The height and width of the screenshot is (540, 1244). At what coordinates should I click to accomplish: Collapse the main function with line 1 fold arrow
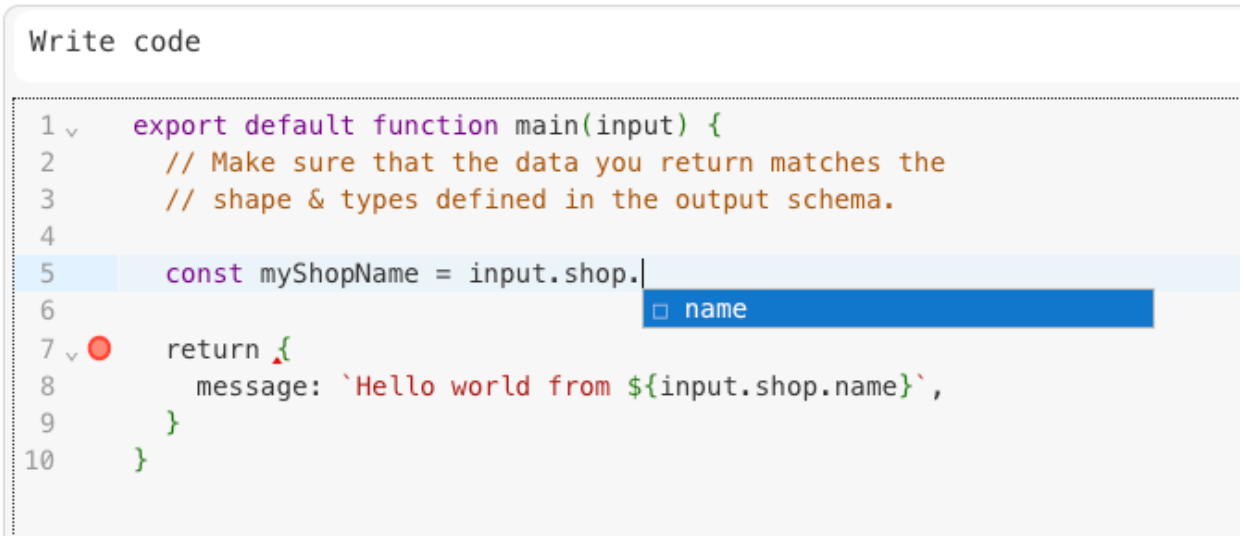point(72,130)
